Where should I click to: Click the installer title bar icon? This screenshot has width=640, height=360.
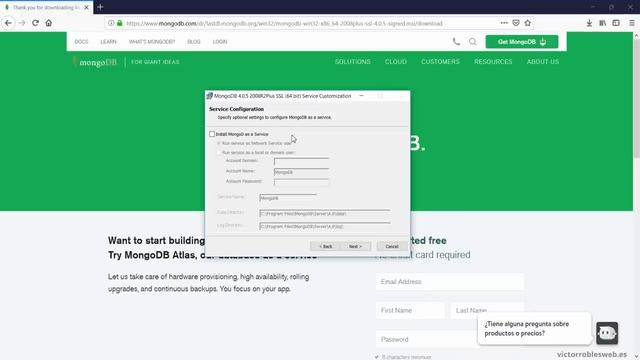tap(209, 96)
